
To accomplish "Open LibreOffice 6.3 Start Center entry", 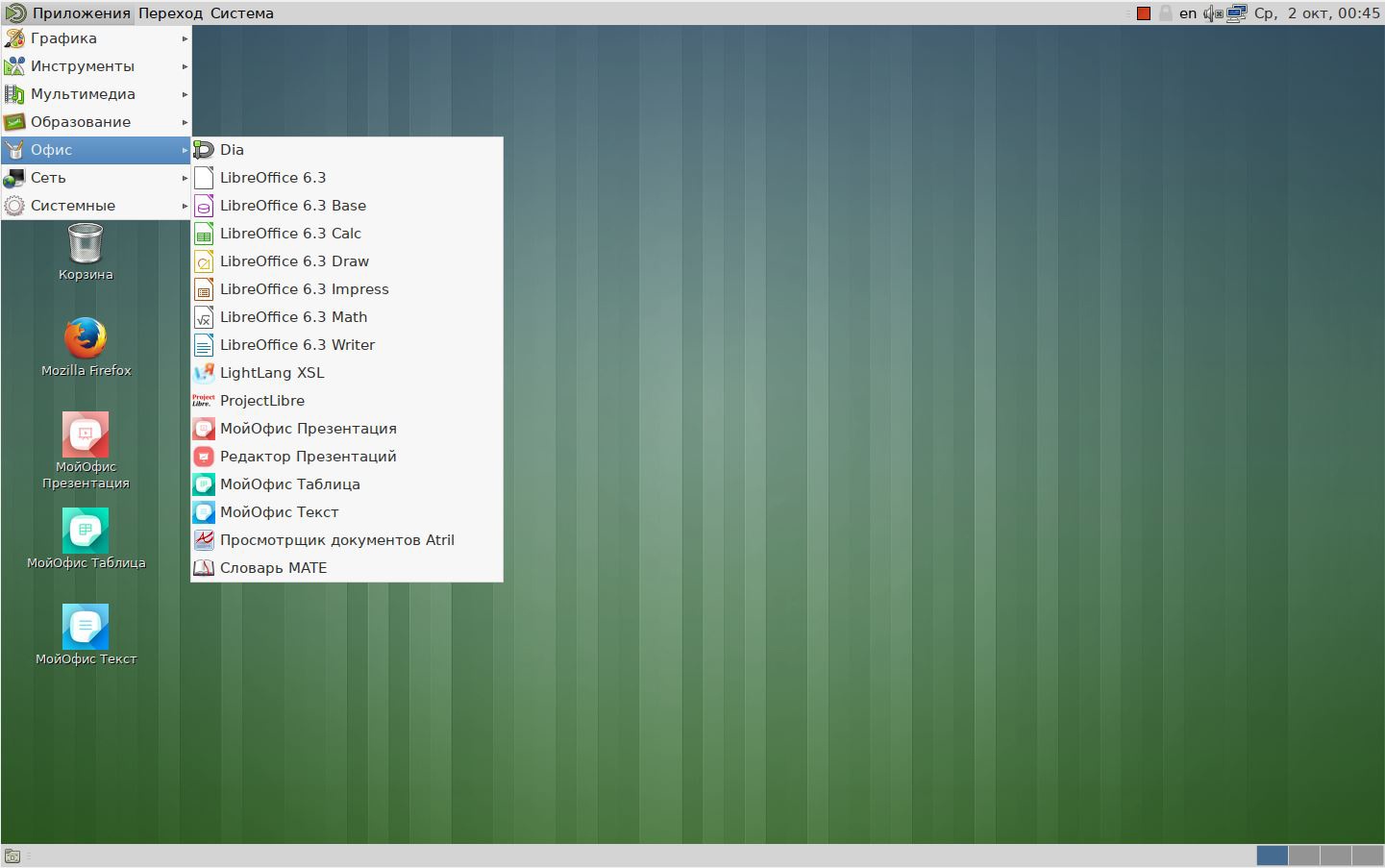I will pyautogui.click(x=347, y=178).
